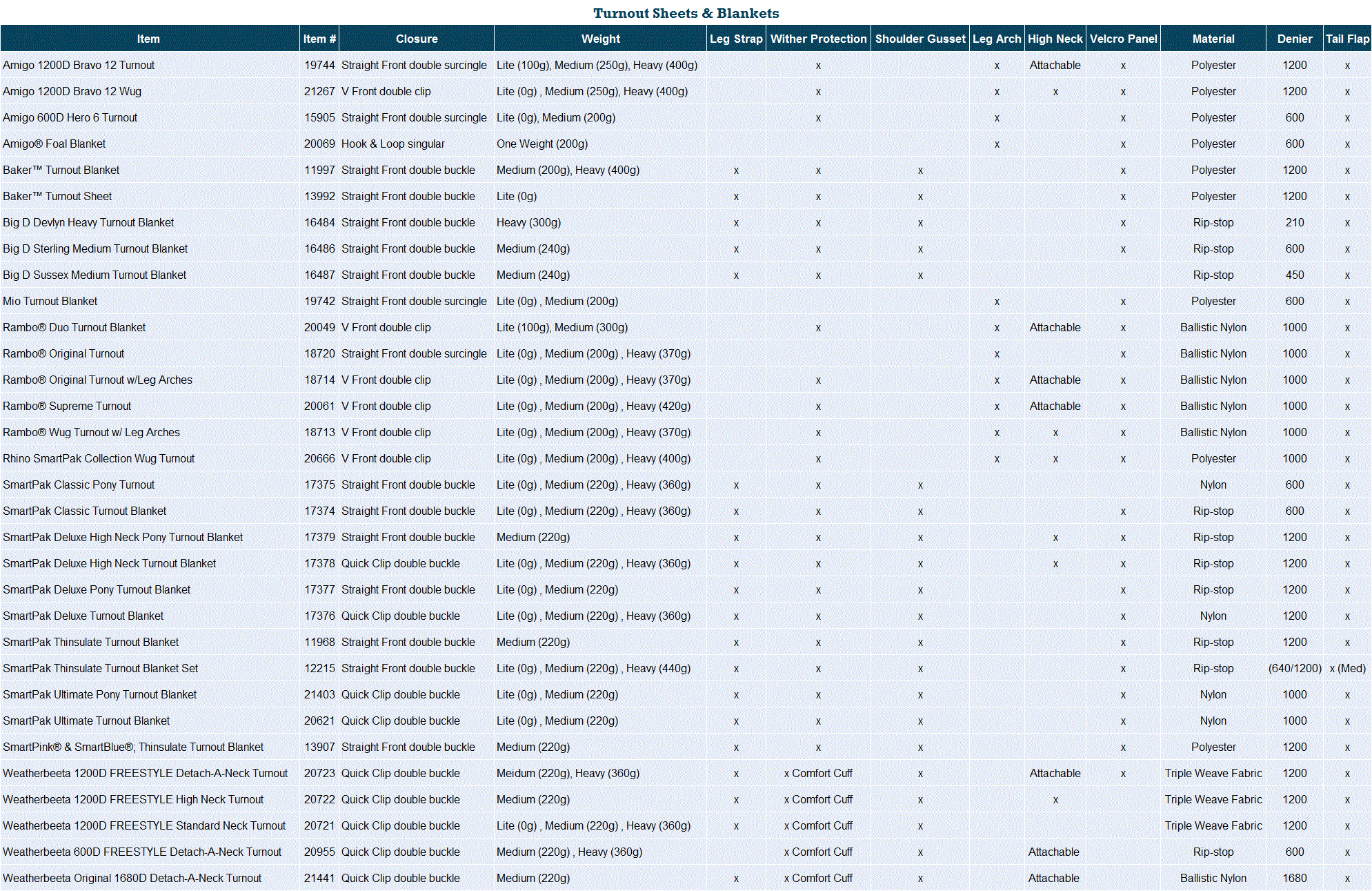1372x891 pixels.
Task: Select SmartPak Deluxe High Neck Pony Turnout Blanket
Action: point(123,537)
